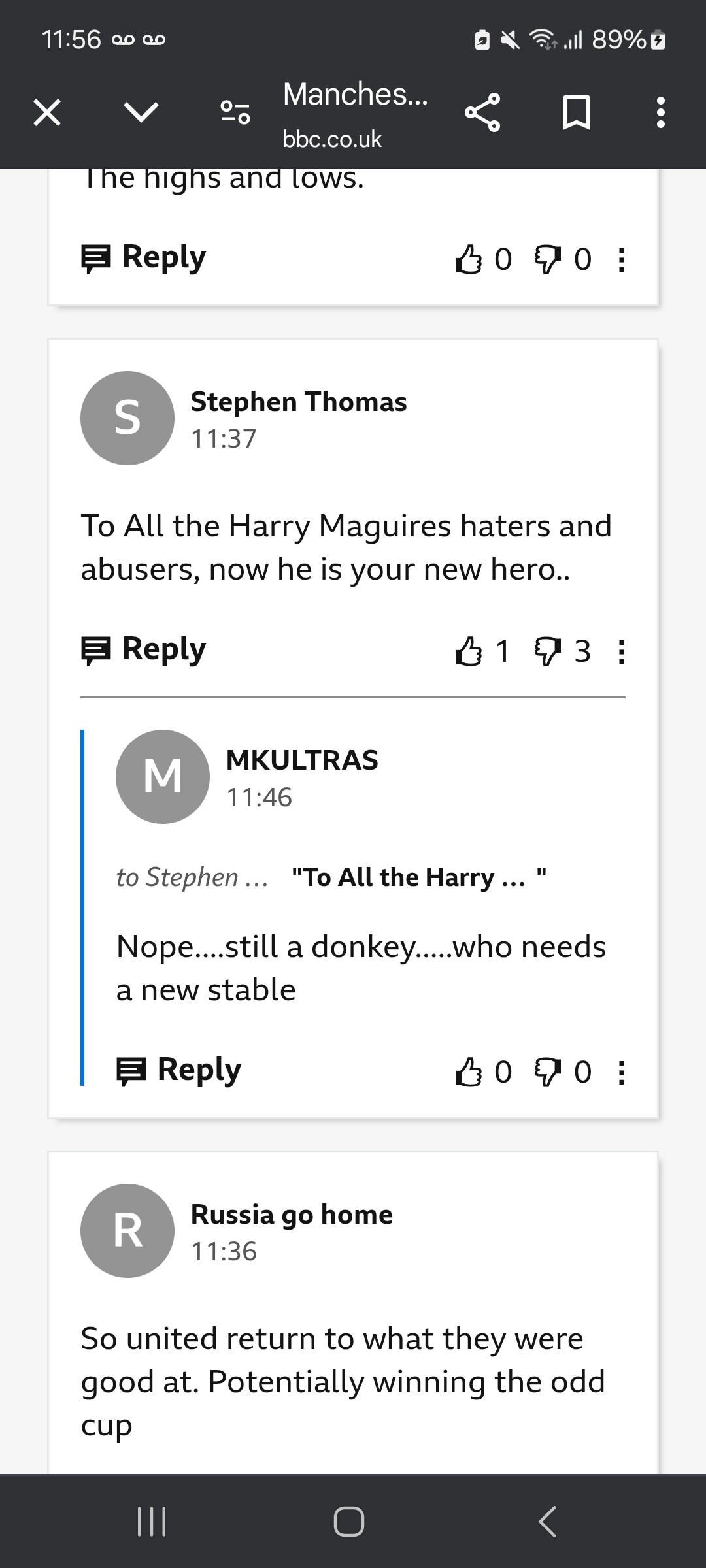Thumbs up the highs and lows comment
This screenshot has width=706, height=1568.
(x=468, y=259)
